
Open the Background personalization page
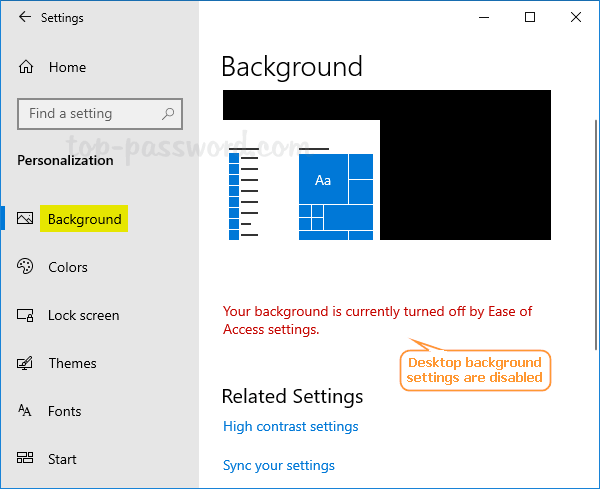(x=85, y=219)
